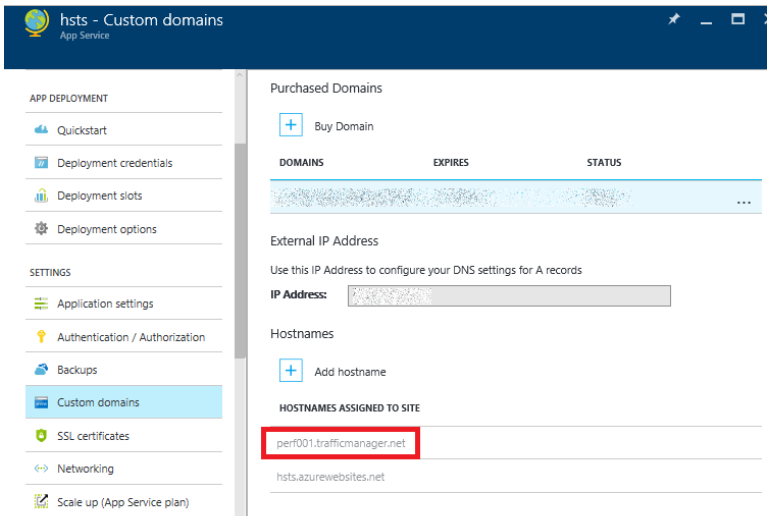Select the Custom domains menu item
This screenshot has width=772, height=516.
click(x=98, y=403)
